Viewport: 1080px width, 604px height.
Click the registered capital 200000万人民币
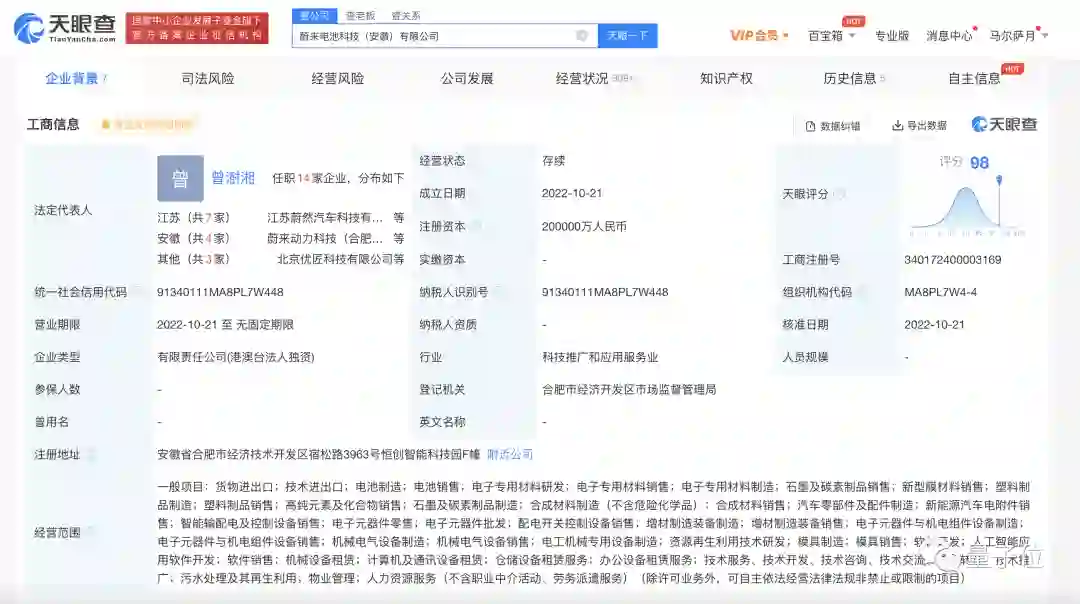coord(584,227)
